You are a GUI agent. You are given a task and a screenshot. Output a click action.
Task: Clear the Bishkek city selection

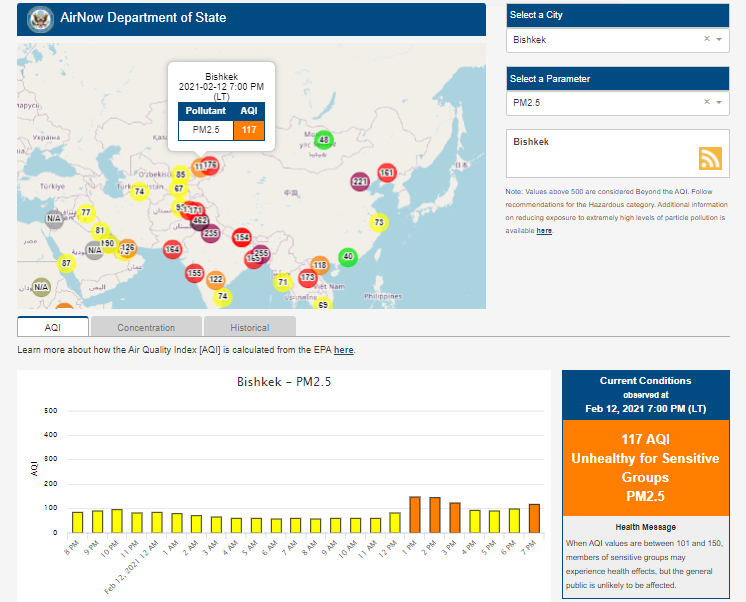tap(706, 39)
